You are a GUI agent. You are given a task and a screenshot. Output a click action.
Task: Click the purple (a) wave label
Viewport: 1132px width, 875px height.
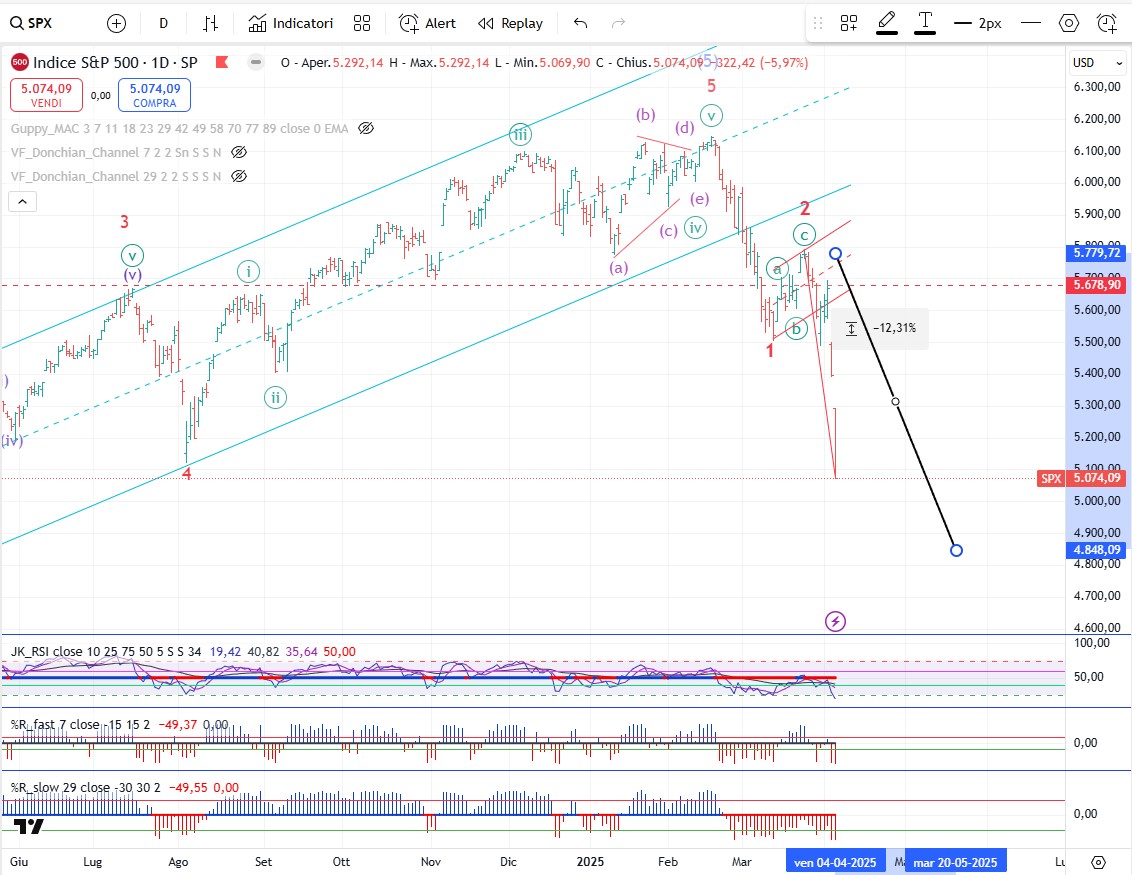pos(618,268)
